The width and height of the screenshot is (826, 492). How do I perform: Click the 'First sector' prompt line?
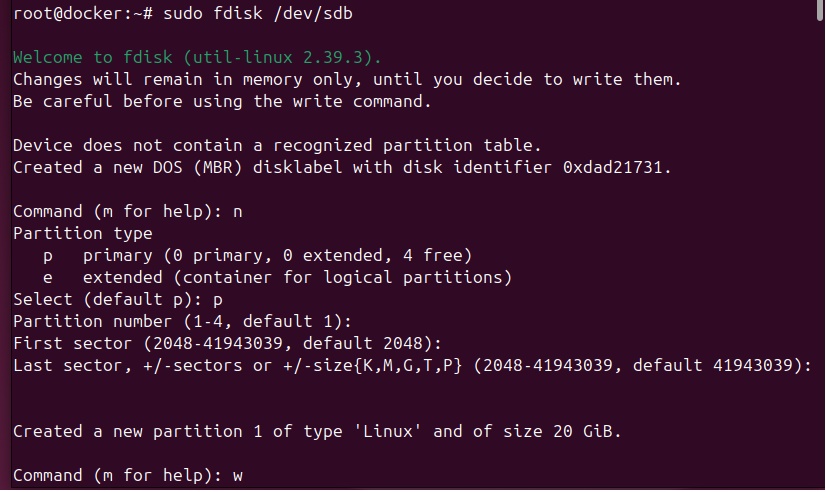[x=217, y=343]
